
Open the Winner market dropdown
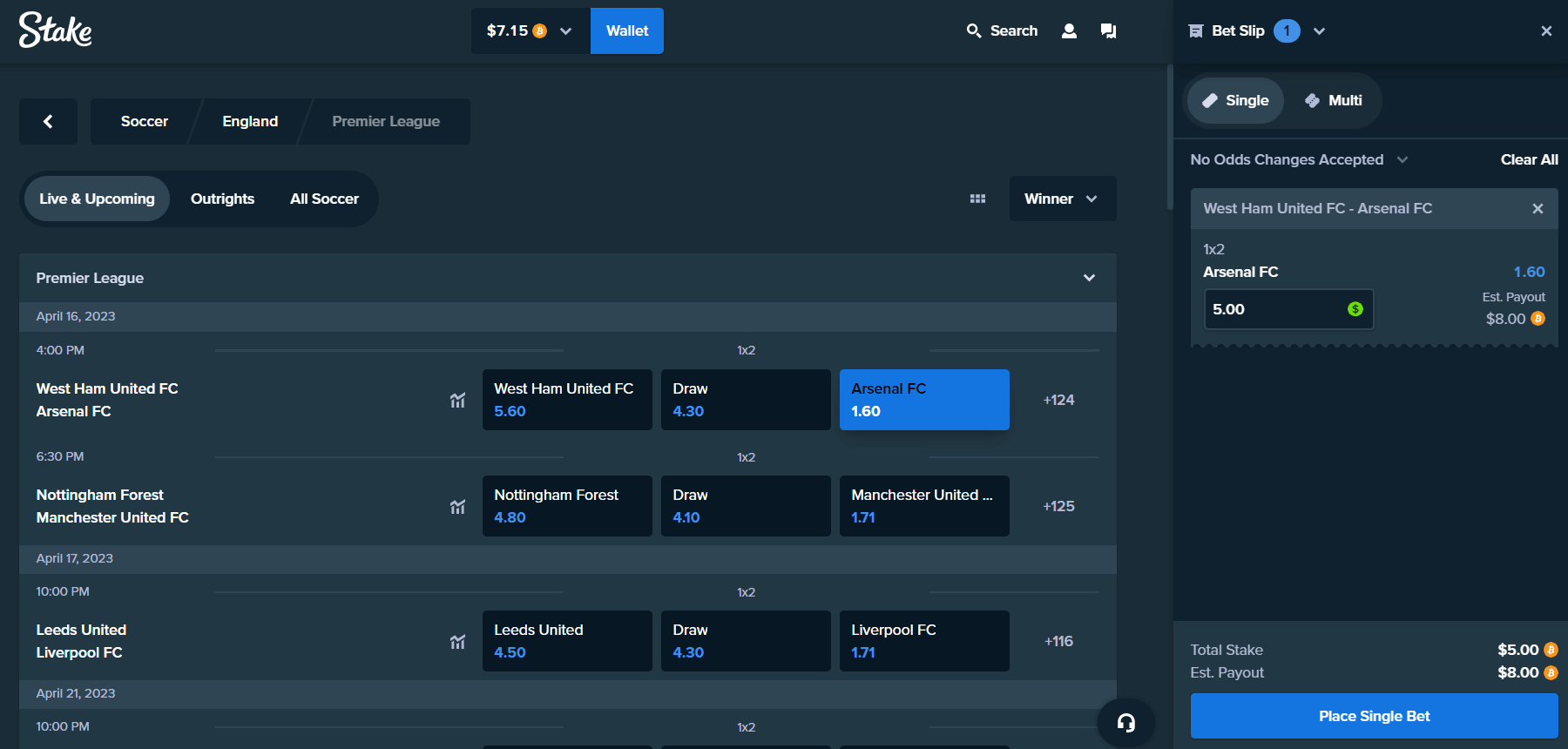pos(1062,199)
